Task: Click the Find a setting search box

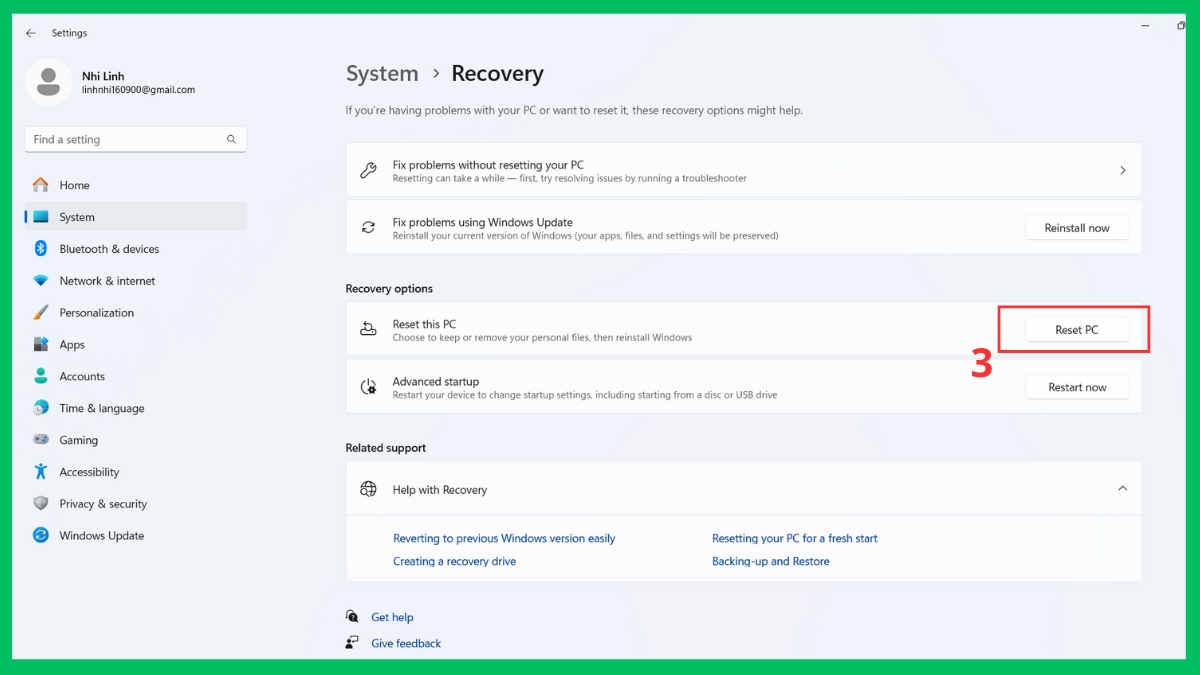Action: click(x=135, y=140)
